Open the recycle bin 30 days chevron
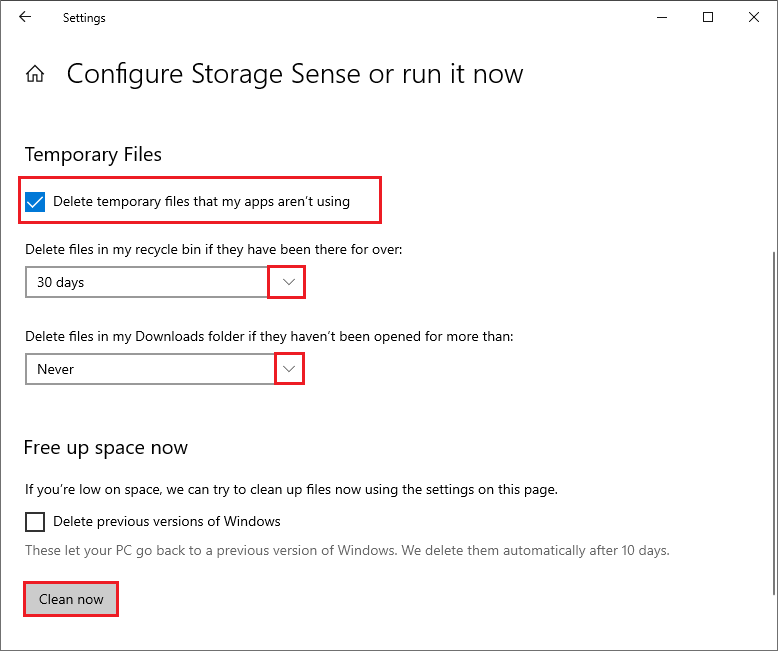The image size is (778, 651). coord(289,282)
